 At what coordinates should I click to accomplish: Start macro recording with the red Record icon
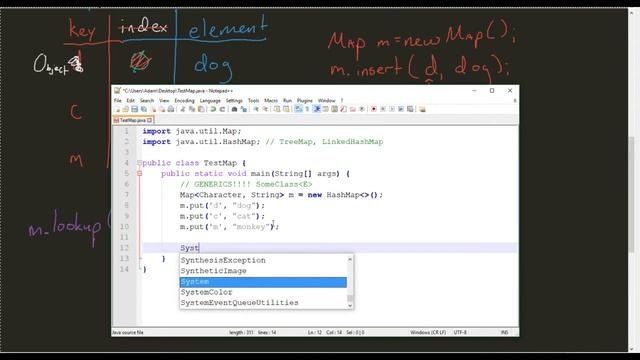coord(374,109)
